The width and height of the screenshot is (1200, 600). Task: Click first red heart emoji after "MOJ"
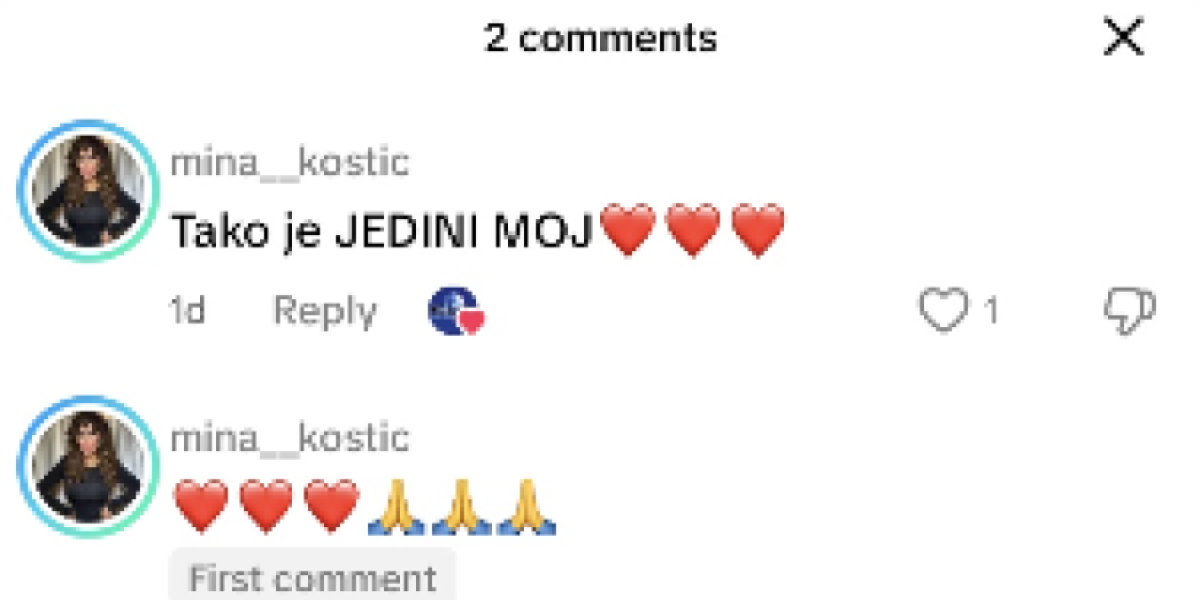click(x=627, y=231)
